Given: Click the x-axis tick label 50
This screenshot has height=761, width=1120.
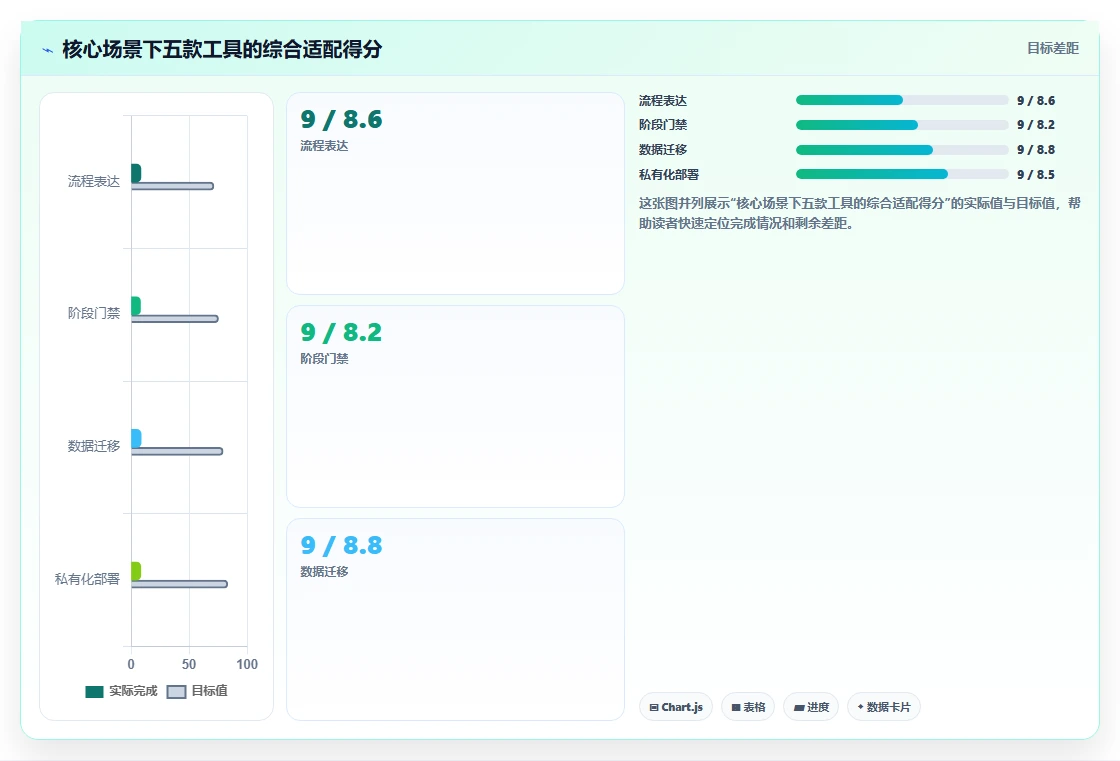Looking at the screenshot, I should point(189,665).
